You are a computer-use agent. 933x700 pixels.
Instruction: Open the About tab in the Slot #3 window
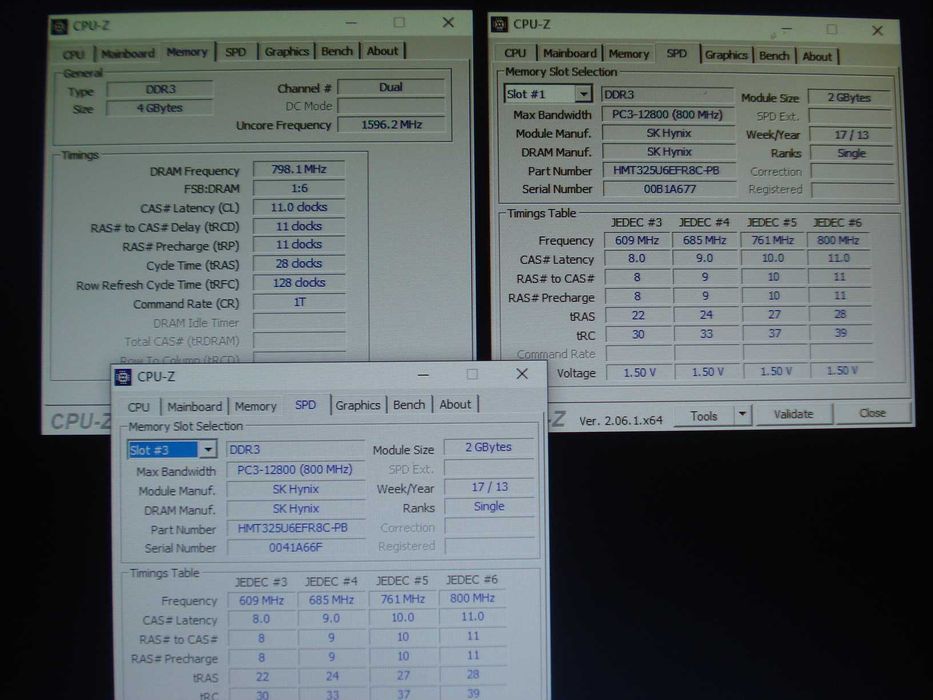pyautogui.click(x=455, y=404)
